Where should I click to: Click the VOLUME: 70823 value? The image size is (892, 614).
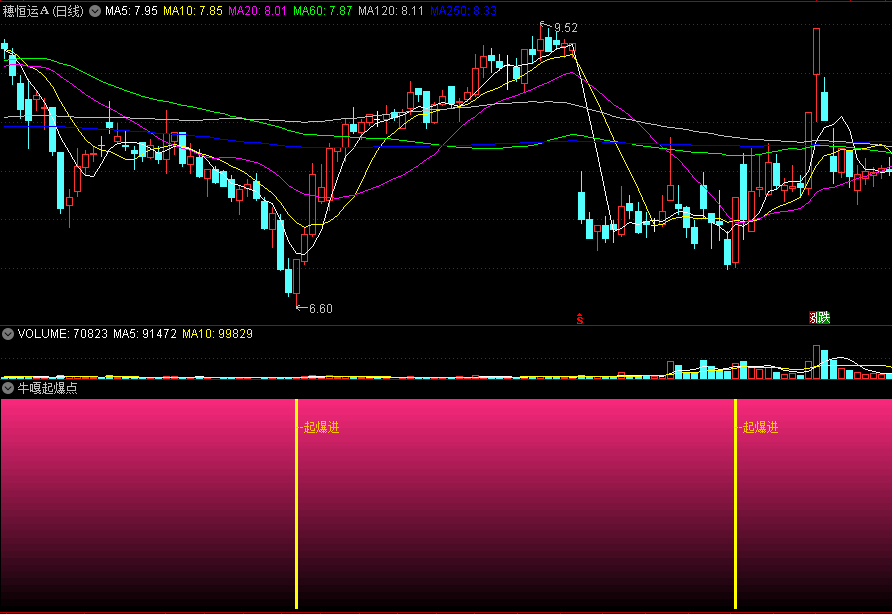(63, 334)
